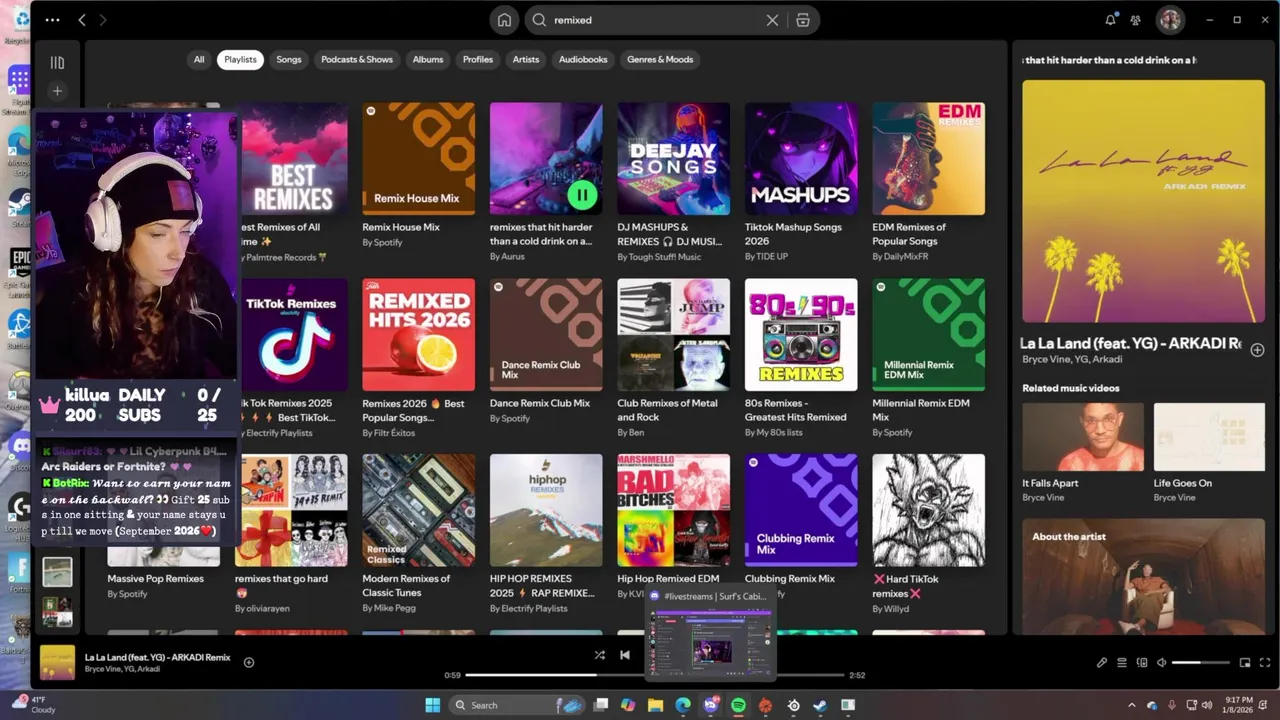This screenshot has height=720, width=1280.
Task: Open About the artist card
Action: 1143,576
